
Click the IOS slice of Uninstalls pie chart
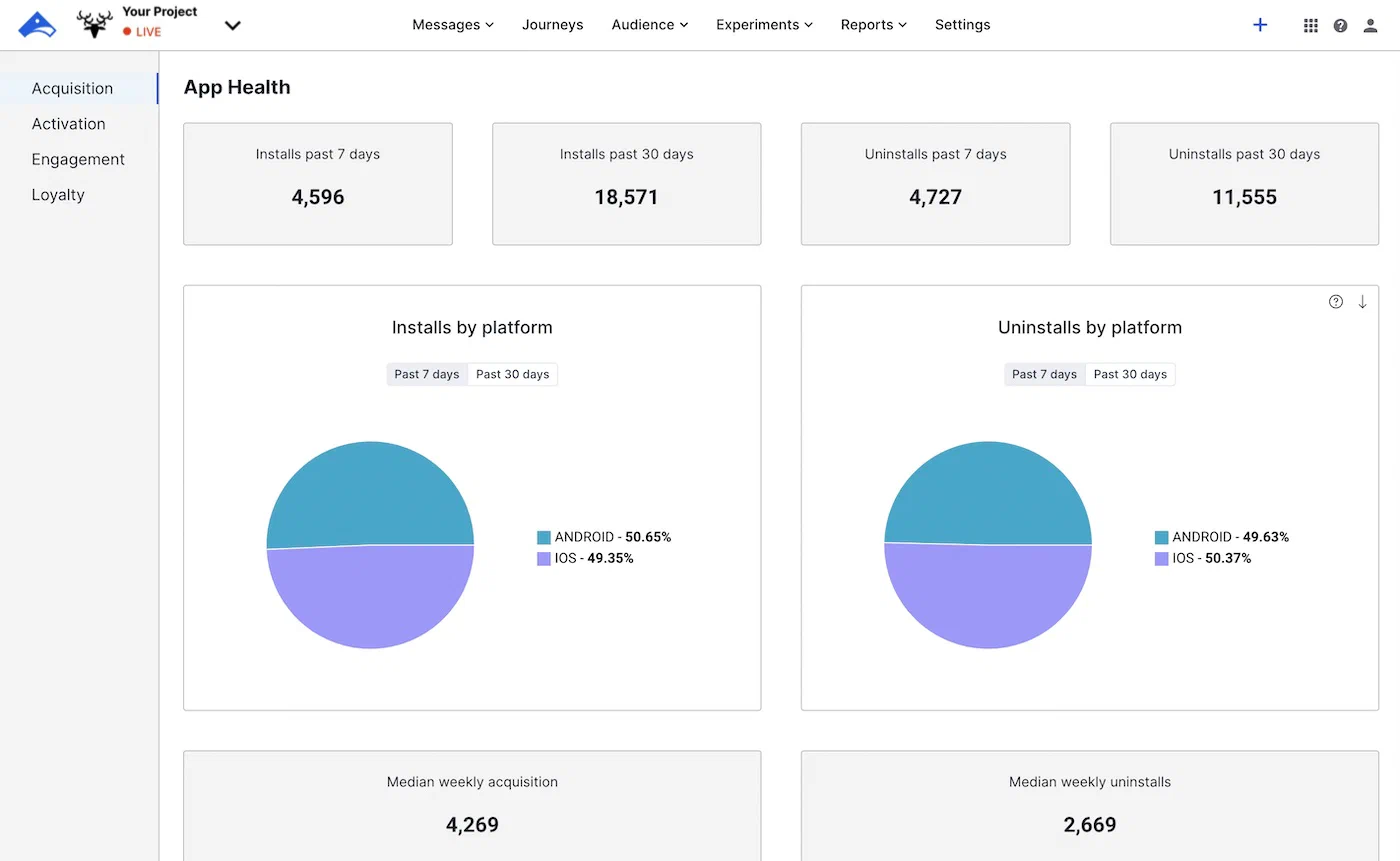coord(988,600)
